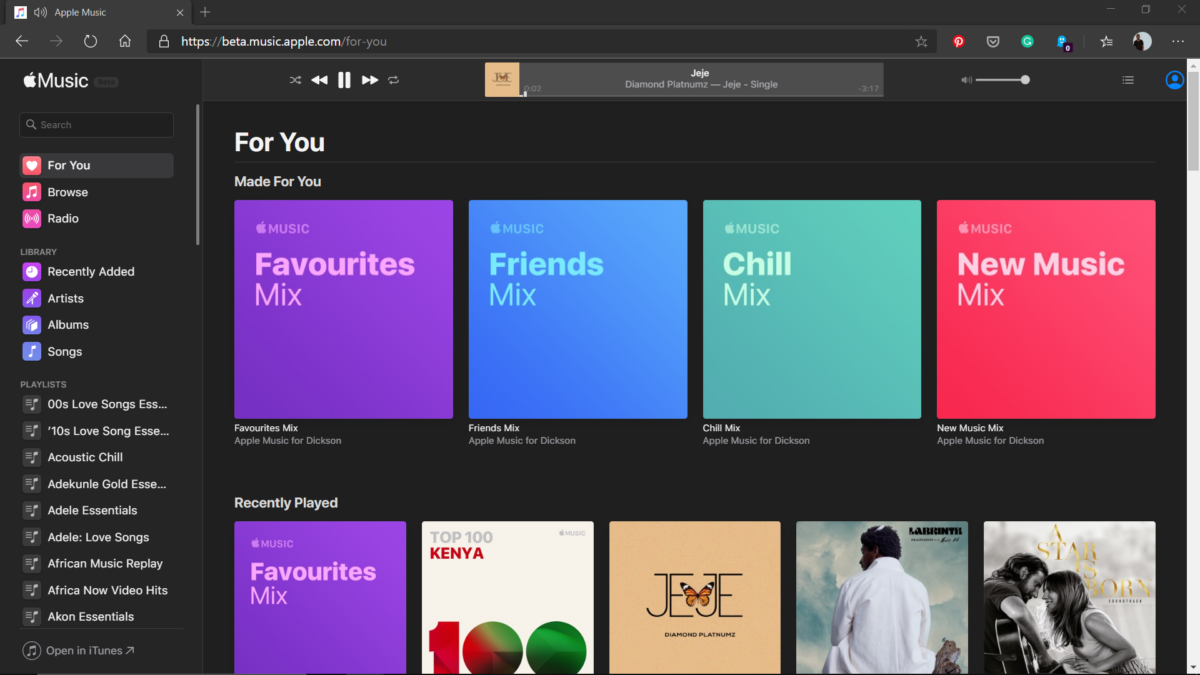
Task: Skip back to the previous track
Action: pos(319,80)
